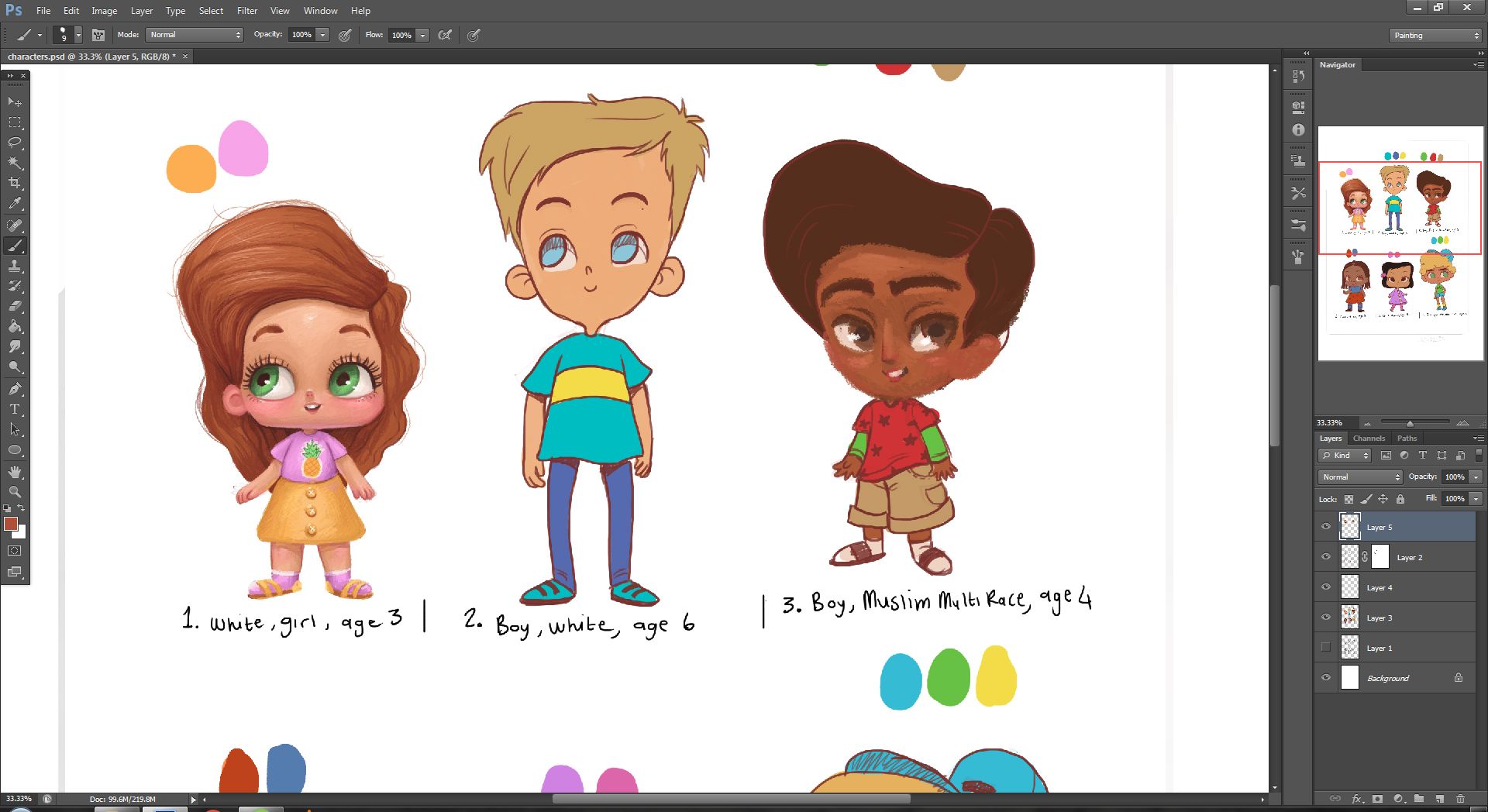Toggle lock position icon
Image resolution: width=1488 pixels, height=812 pixels.
pos(1383,499)
